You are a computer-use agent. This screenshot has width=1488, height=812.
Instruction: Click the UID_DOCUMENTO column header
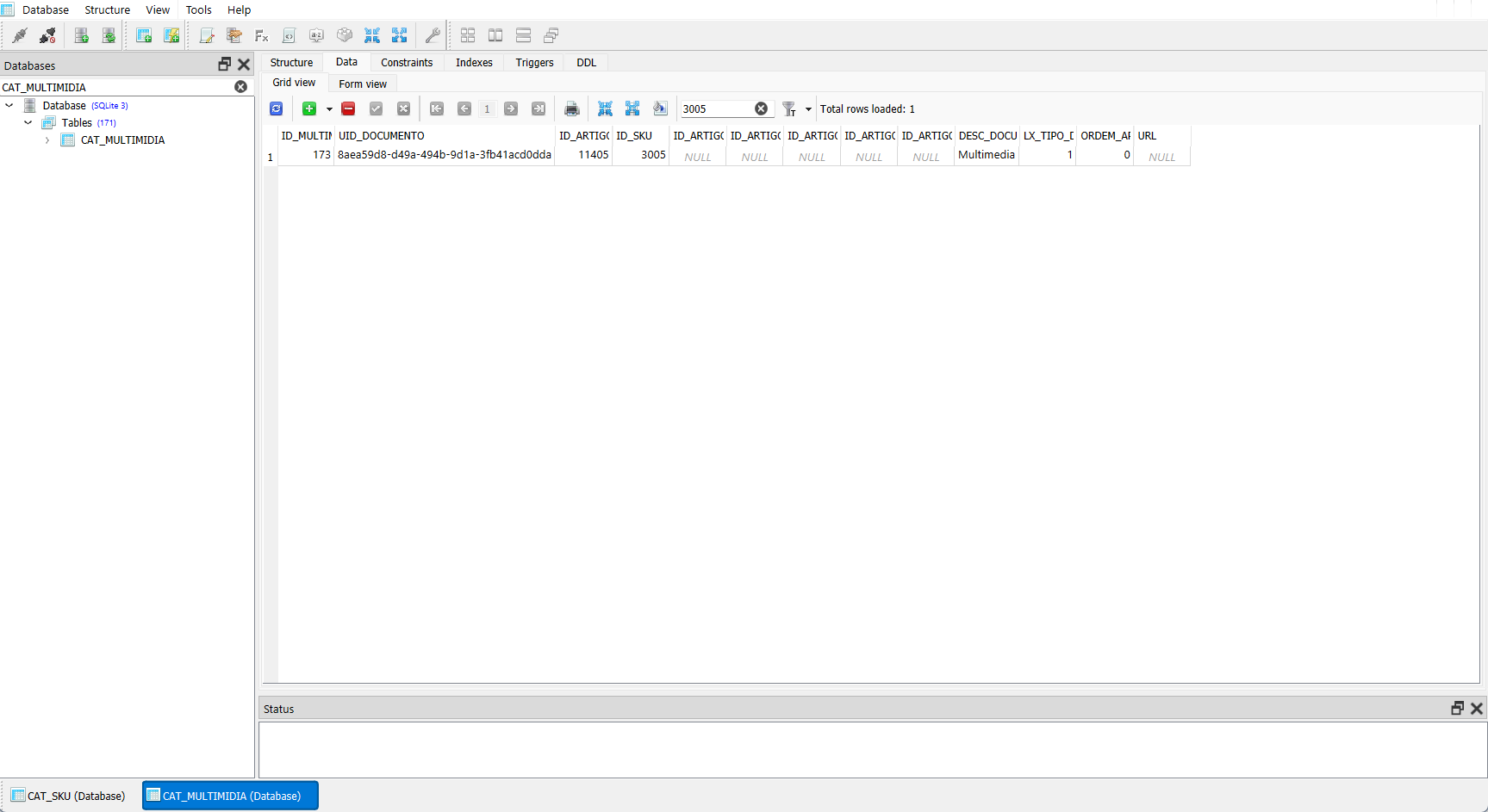click(x=445, y=135)
